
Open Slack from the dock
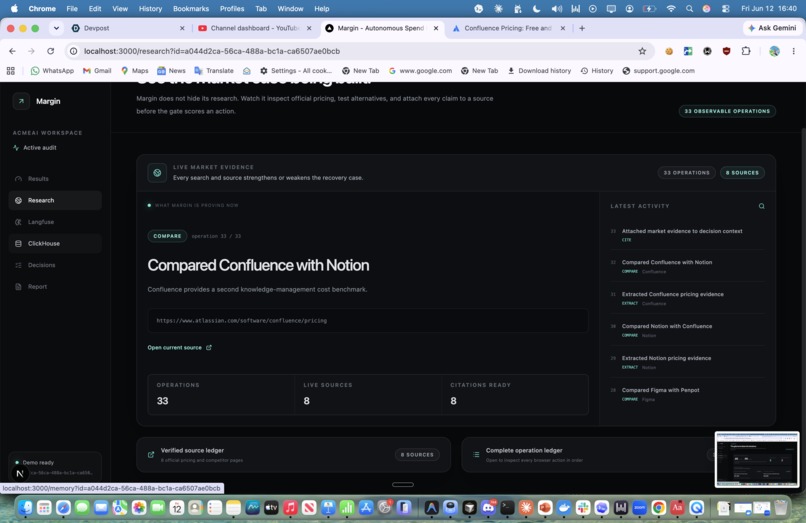pos(582,508)
